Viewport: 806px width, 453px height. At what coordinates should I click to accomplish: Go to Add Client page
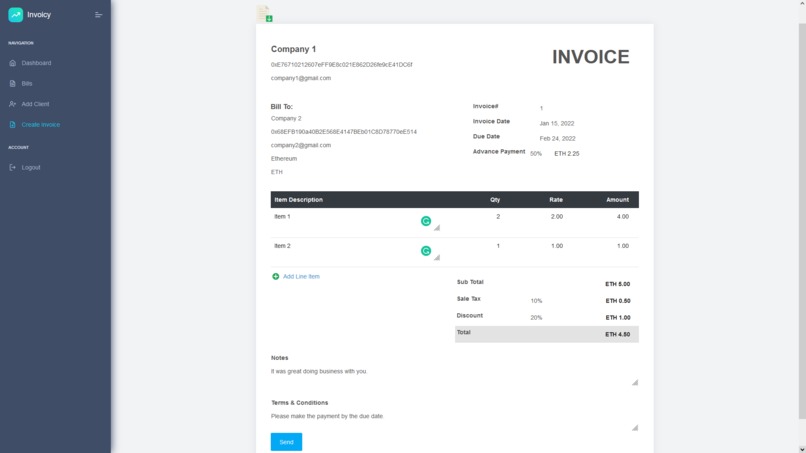tap(35, 104)
